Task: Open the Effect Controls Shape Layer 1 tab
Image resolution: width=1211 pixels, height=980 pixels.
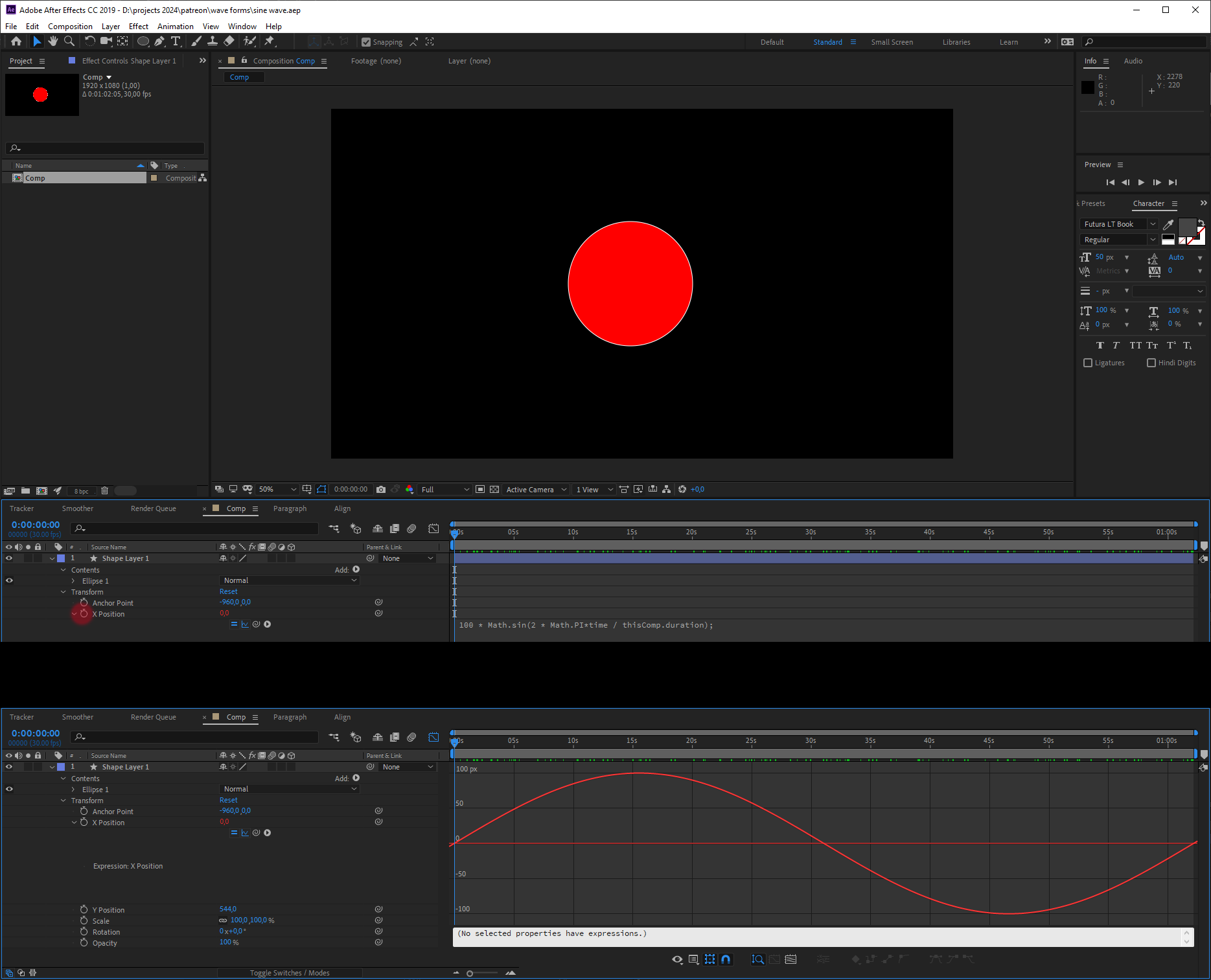Action: coord(128,61)
